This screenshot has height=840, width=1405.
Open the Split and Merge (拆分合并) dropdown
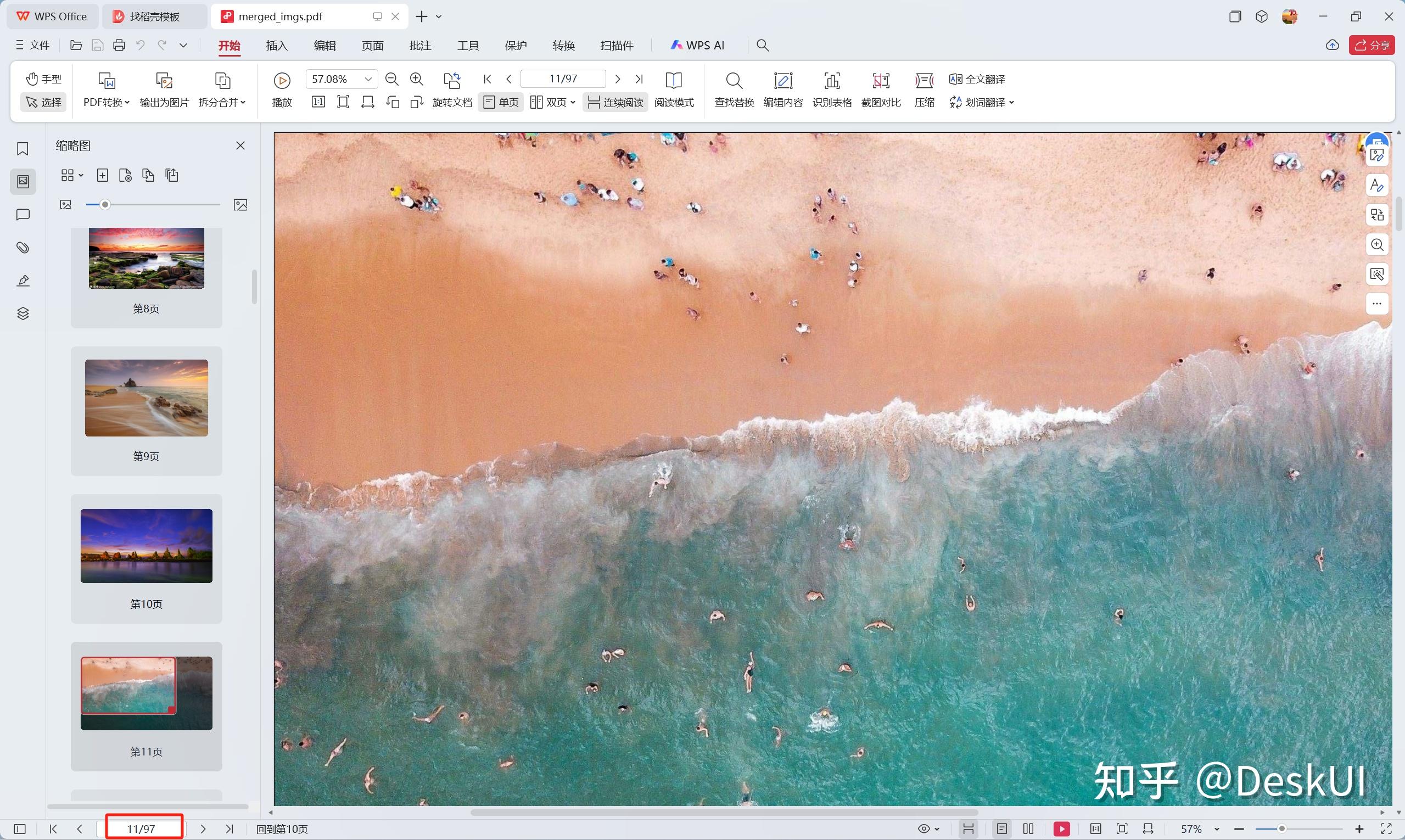(222, 103)
